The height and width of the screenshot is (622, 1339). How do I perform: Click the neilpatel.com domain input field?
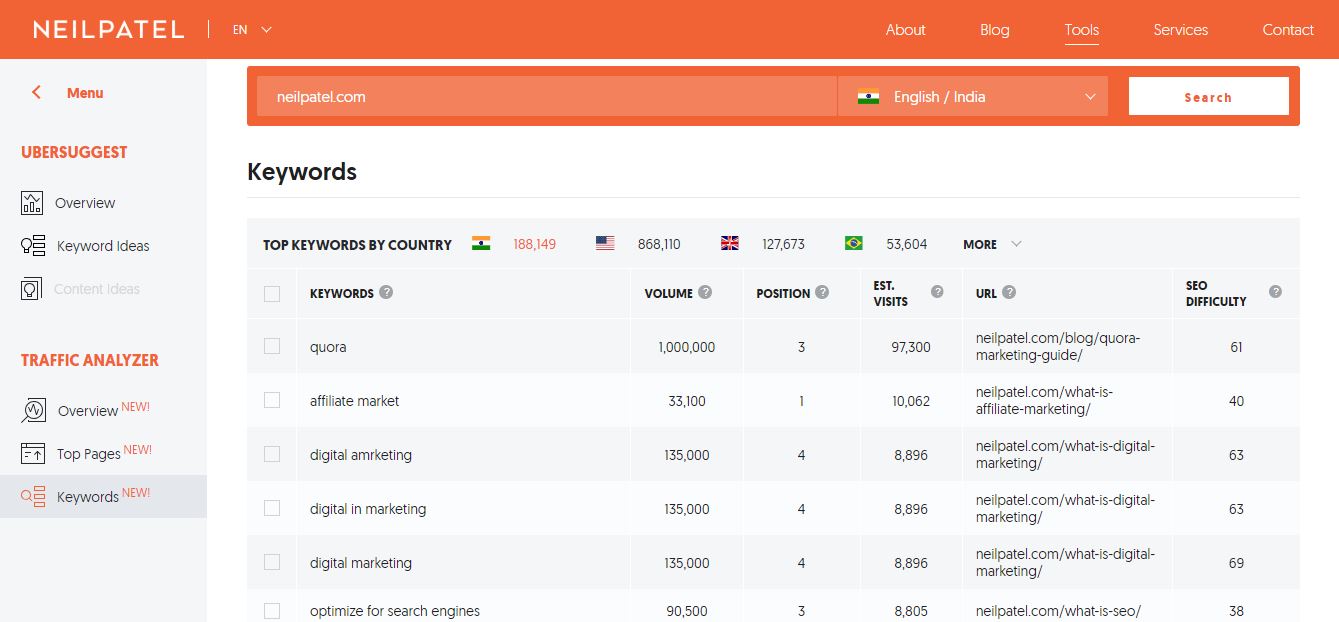(x=547, y=97)
